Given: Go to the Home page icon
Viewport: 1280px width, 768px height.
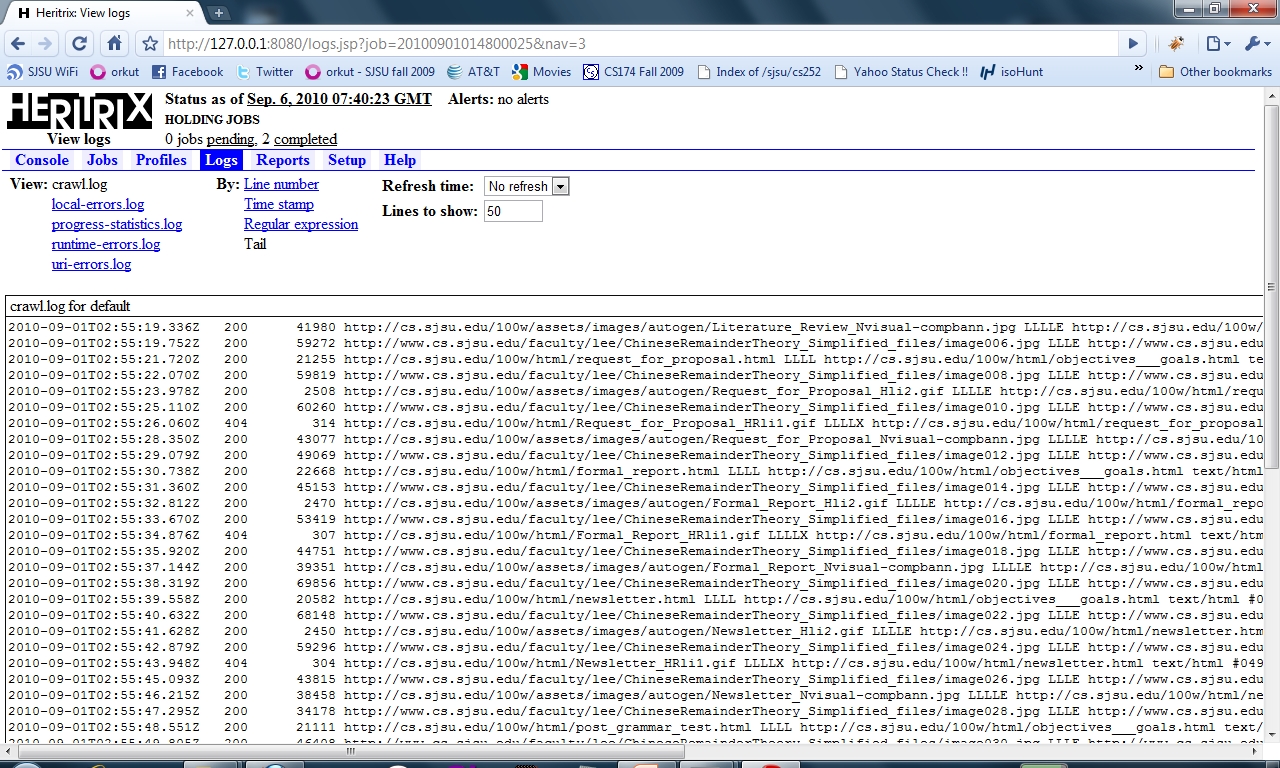Looking at the screenshot, I should coord(114,44).
